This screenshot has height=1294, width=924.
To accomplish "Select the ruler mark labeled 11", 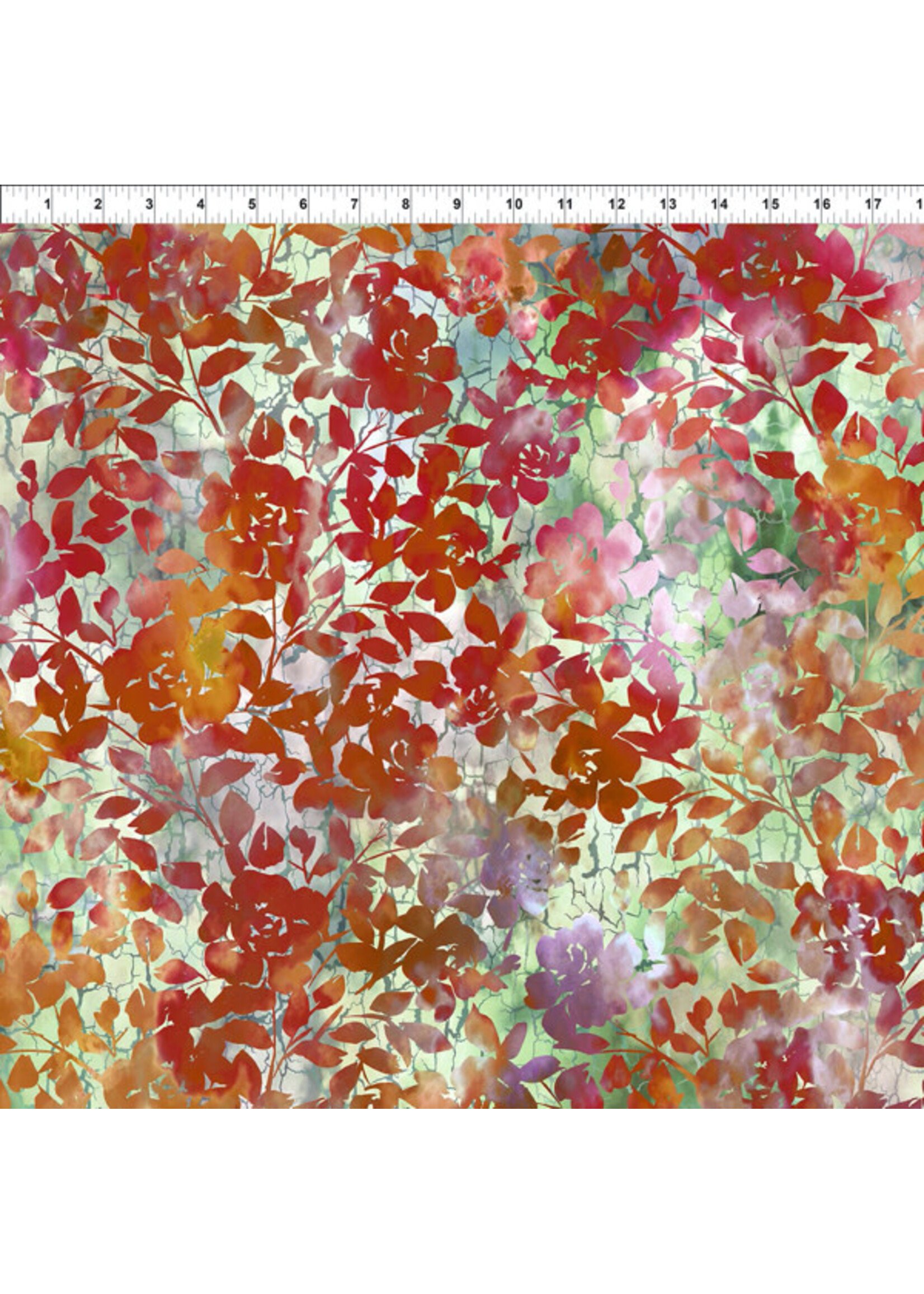I will tap(564, 204).
